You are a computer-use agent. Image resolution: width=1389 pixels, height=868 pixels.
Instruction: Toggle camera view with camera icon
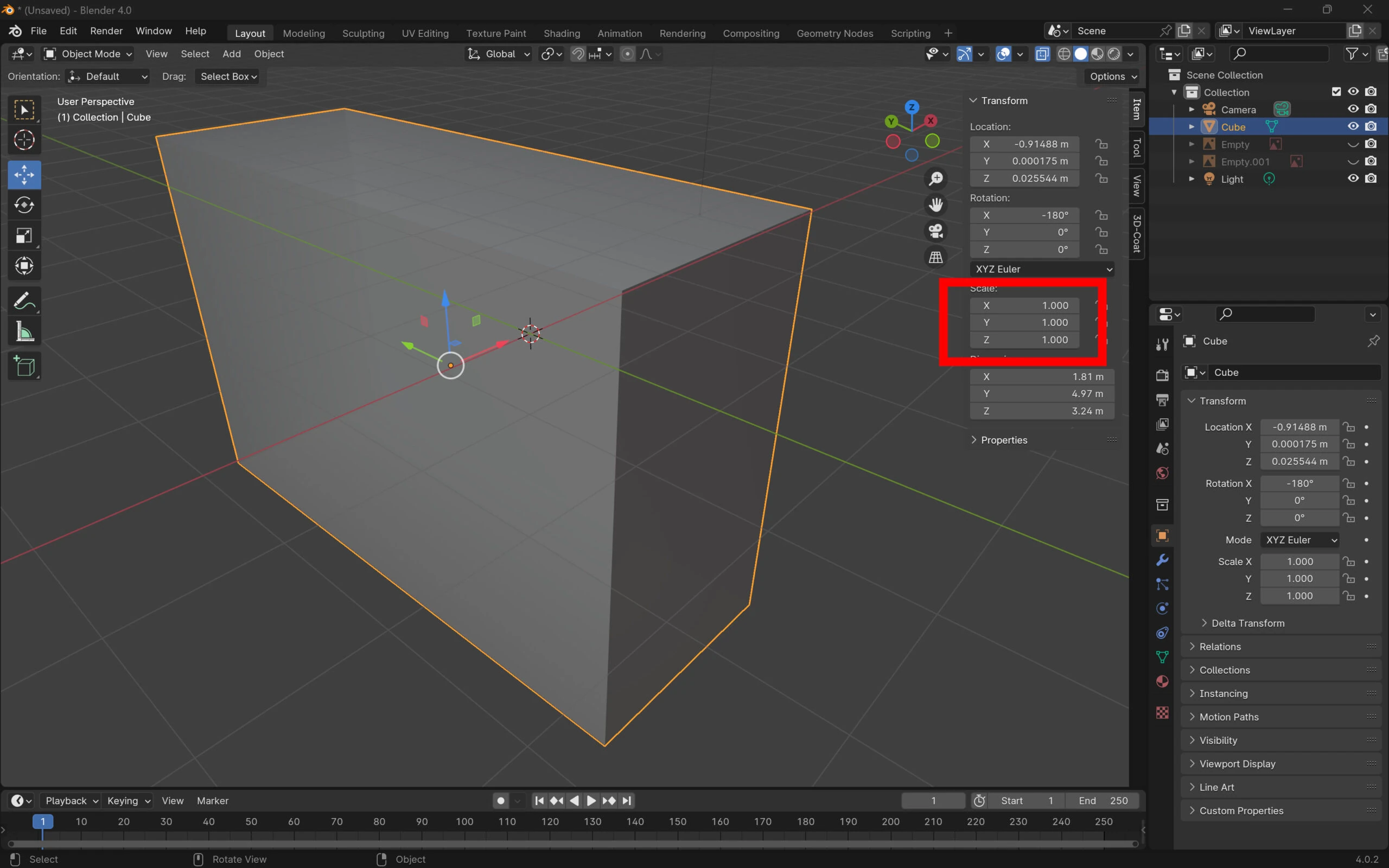(x=935, y=231)
